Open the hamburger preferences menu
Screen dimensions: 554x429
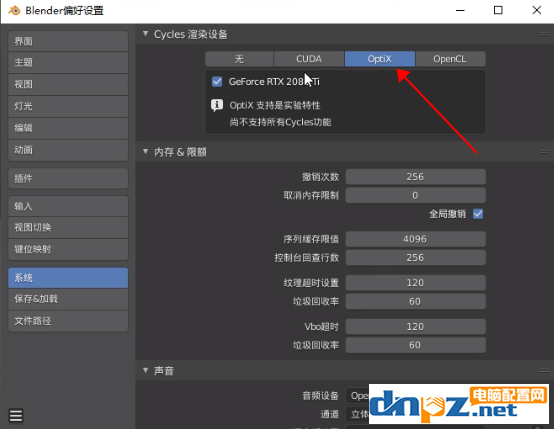(16, 416)
